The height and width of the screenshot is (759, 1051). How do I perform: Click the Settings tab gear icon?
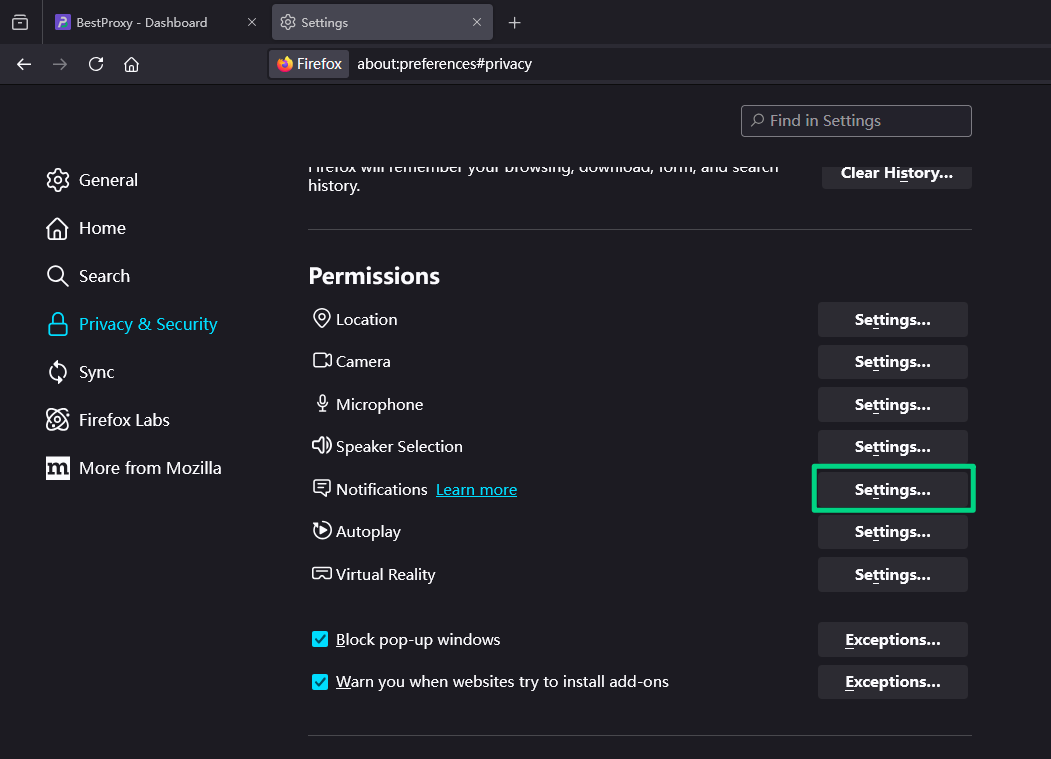pyautogui.click(x=288, y=22)
